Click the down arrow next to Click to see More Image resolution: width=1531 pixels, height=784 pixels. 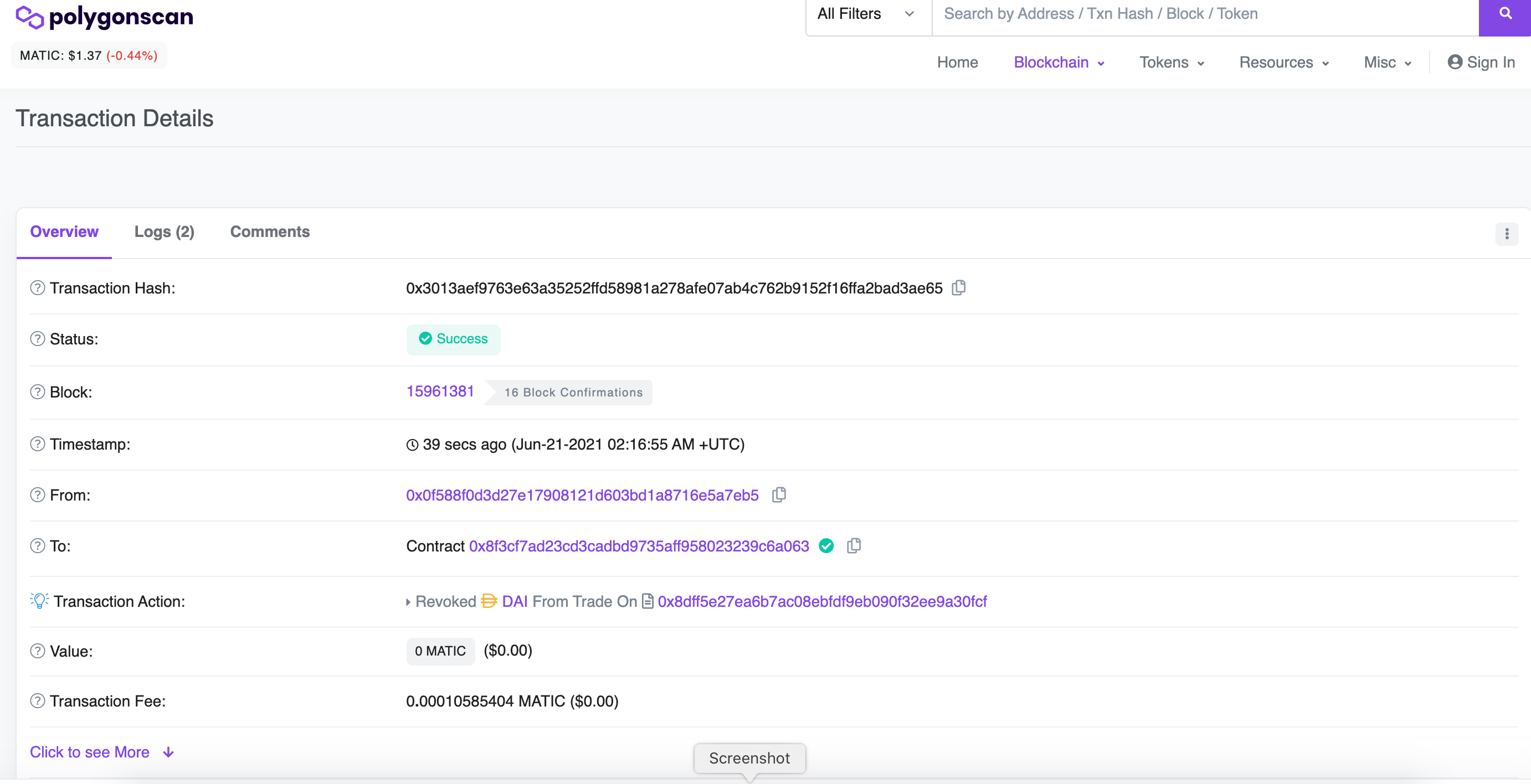click(168, 752)
